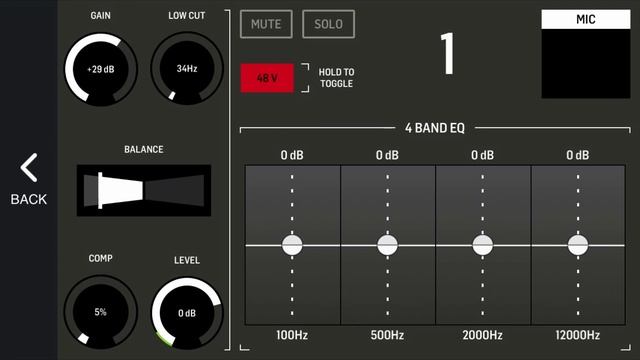Viewport: 640px width, 360px height.
Task: Click the 500Hz frequency label
Action: point(387,336)
